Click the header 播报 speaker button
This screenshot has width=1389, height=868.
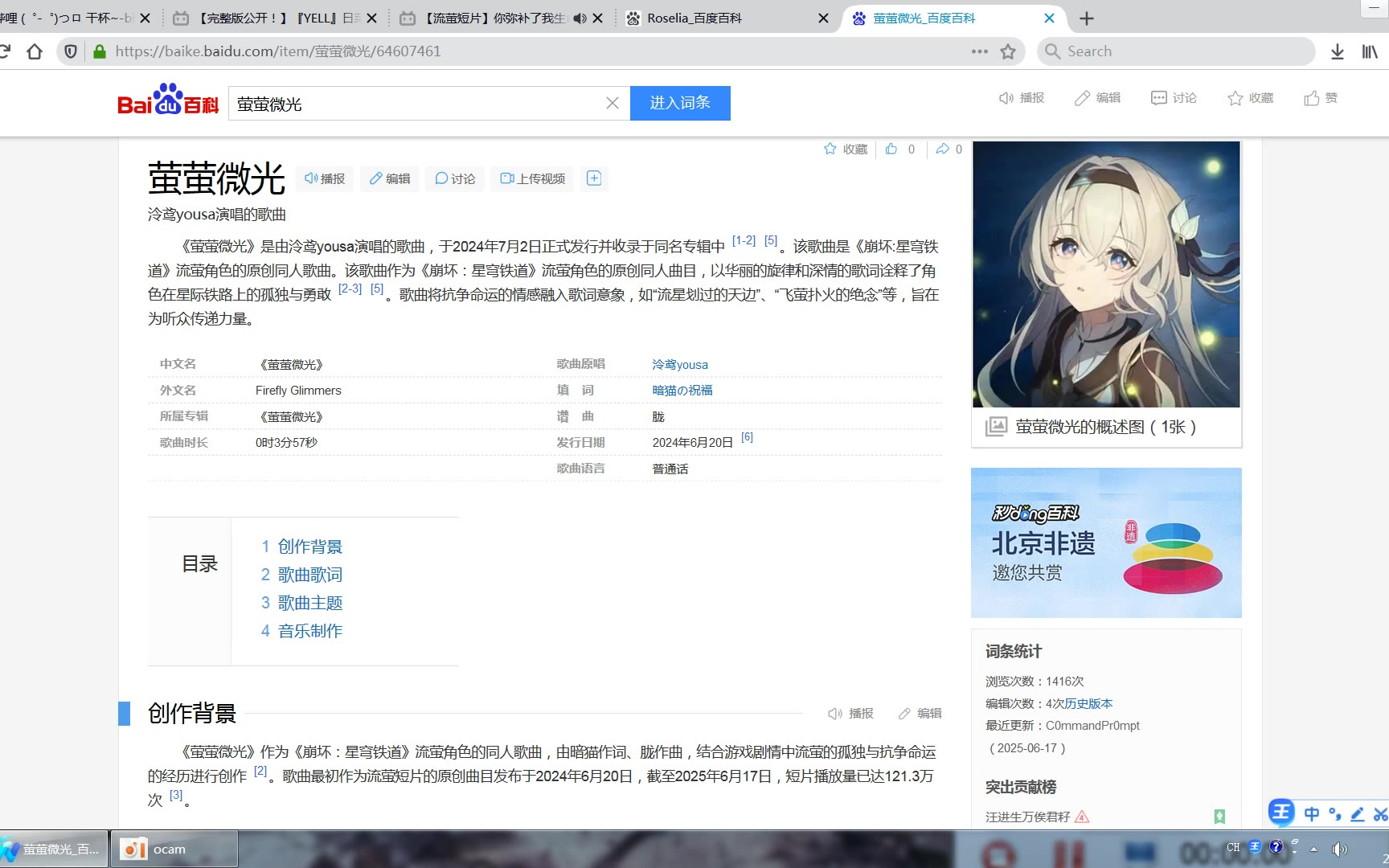1022,98
